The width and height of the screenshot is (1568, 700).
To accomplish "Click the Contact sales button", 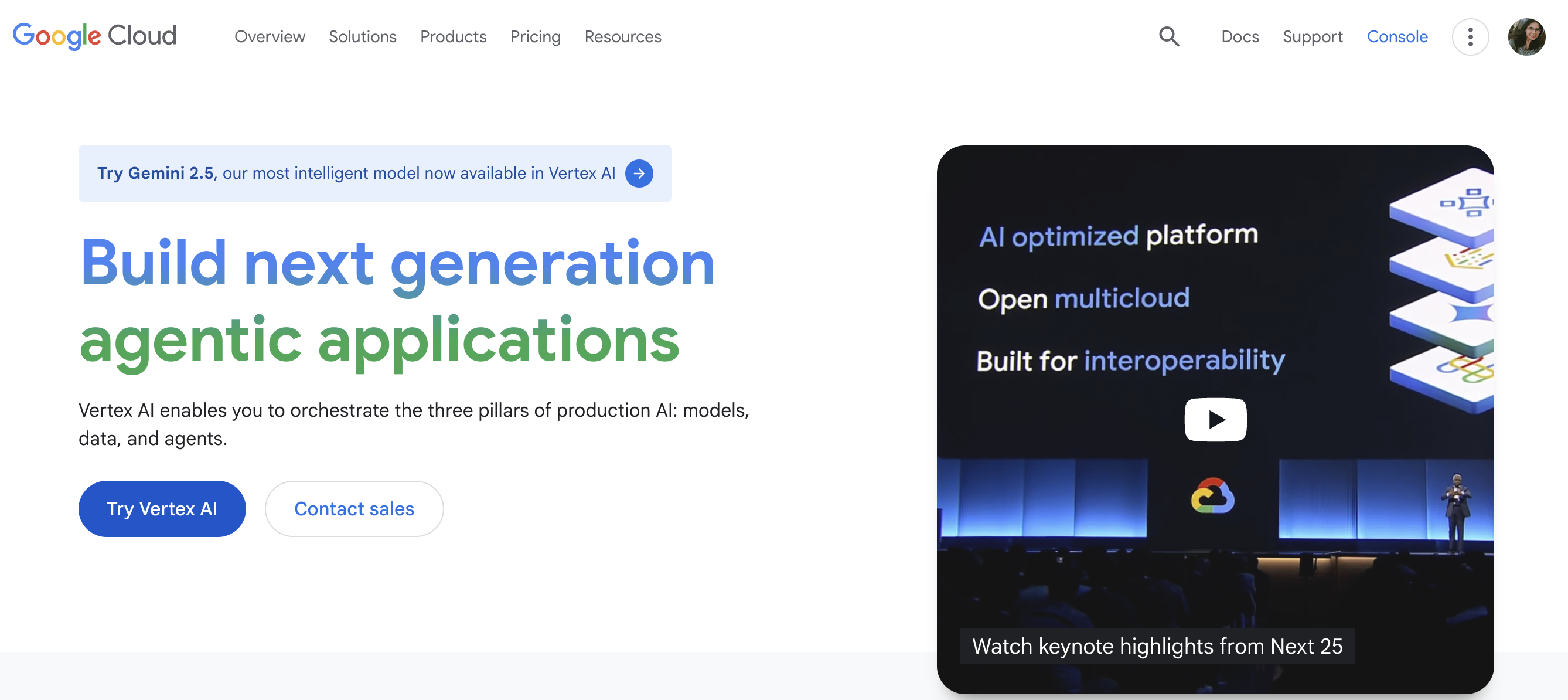I will tap(354, 509).
